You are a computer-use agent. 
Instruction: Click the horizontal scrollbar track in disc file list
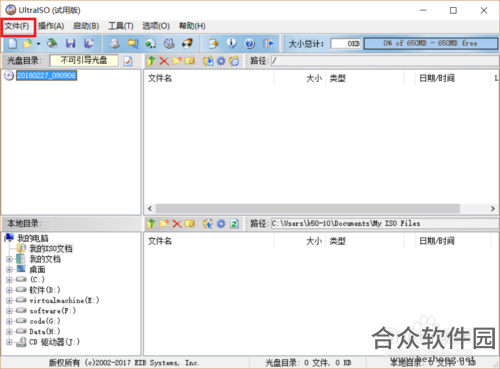pyautogui.click(x=308, y=208)
